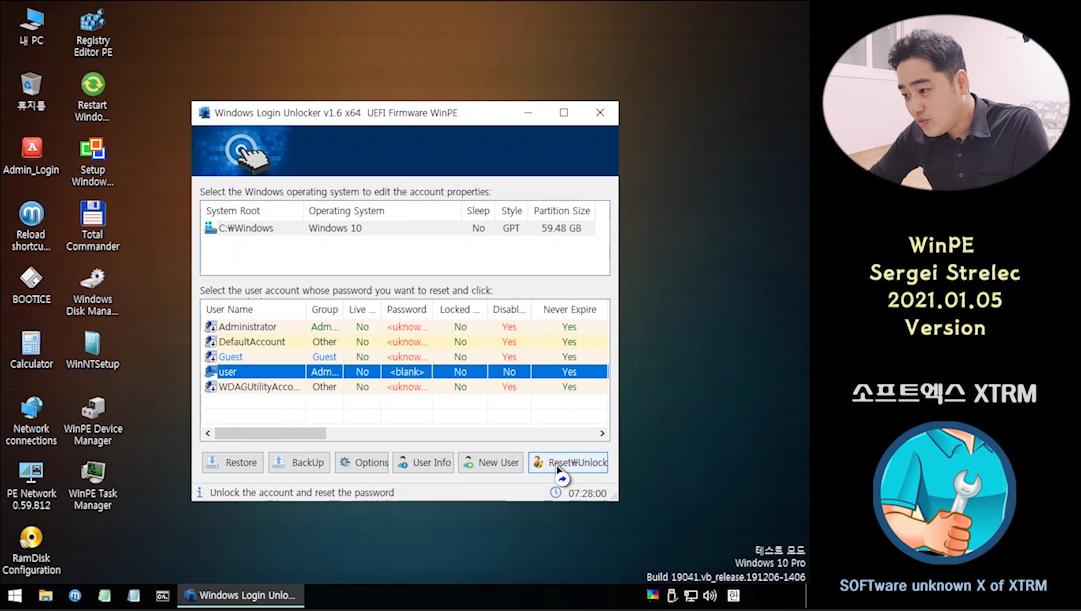1081x611 pixels.
Task: Click the Group column header
Action: pyautogui.click(x=324, y=310)
